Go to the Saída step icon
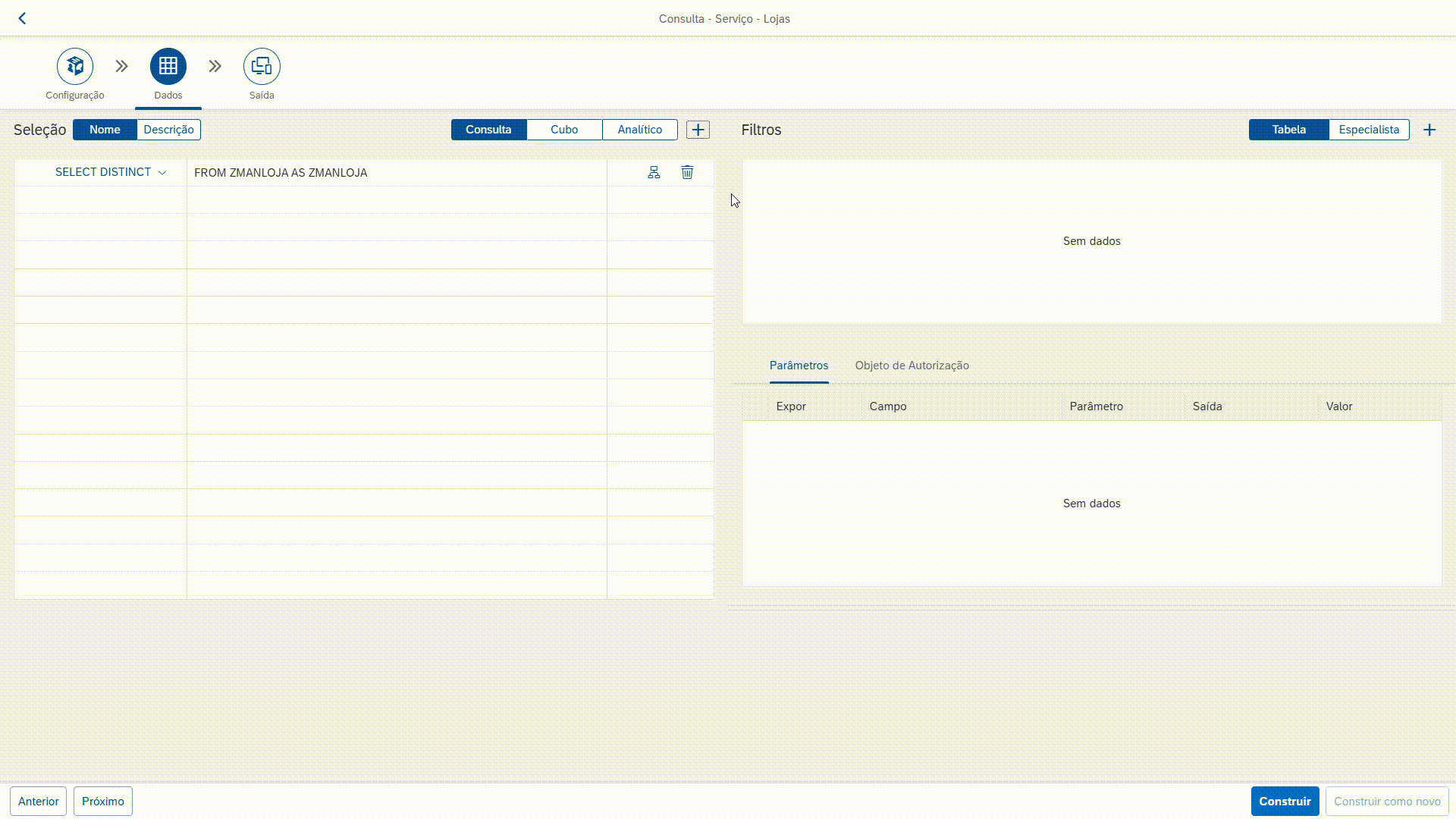This screenshot has height=819, width=1456. click(262, 67)
